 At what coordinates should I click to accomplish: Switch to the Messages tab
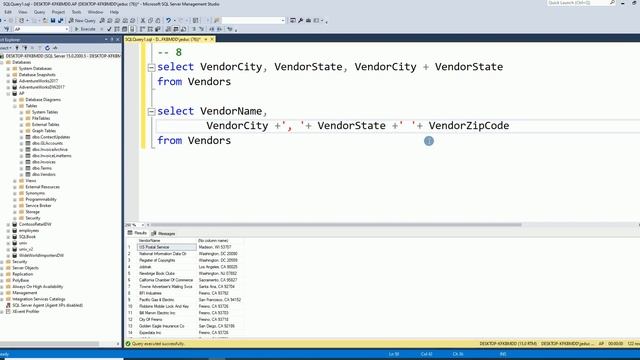[x=163, y=233]
